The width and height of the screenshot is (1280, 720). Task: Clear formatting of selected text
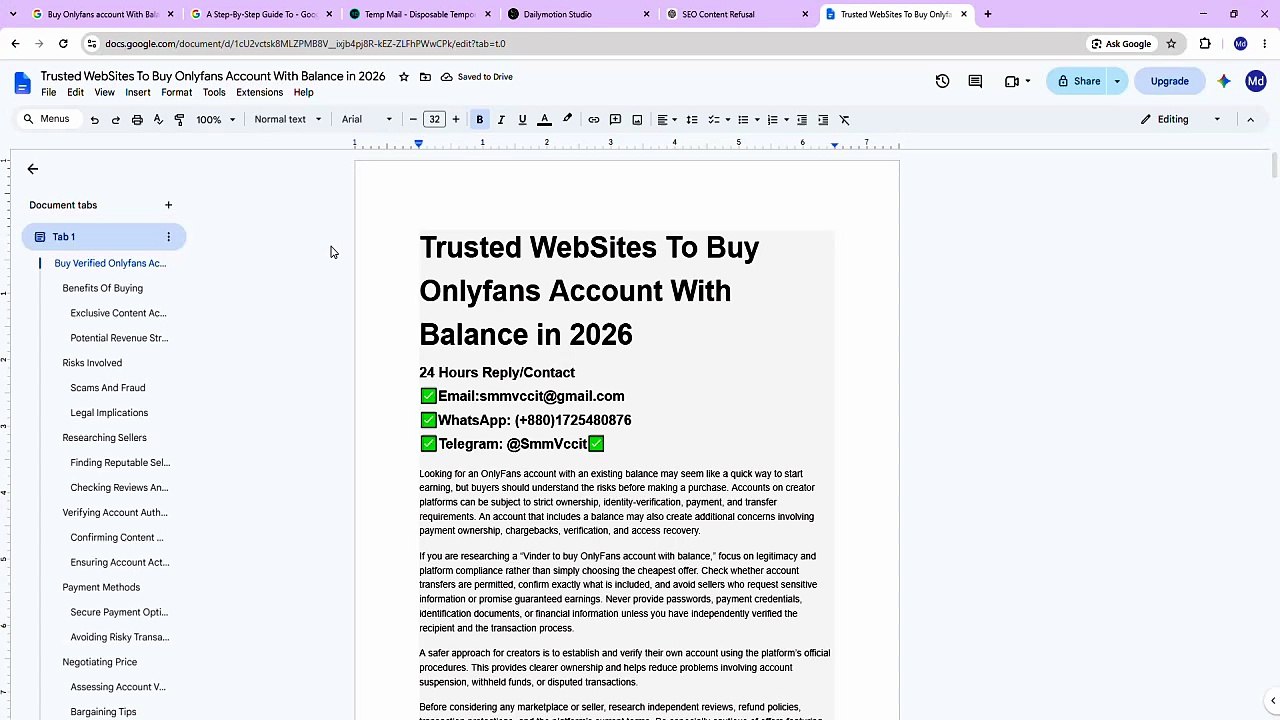click(844, 120)
